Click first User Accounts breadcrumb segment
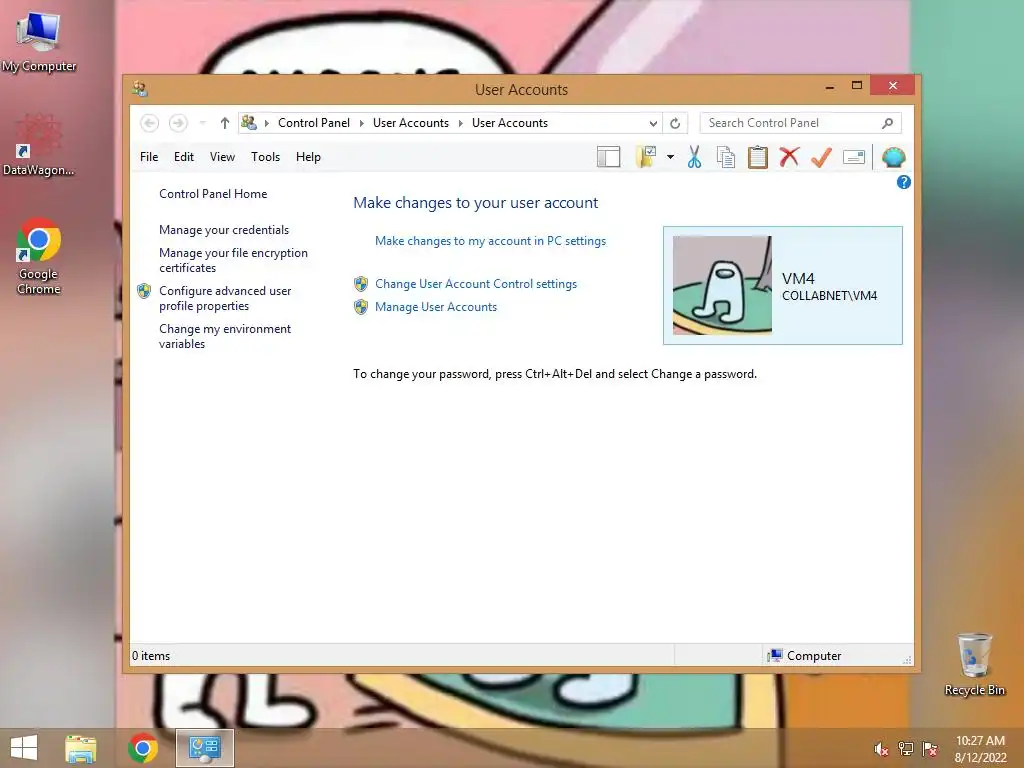The height and width of the screenshot is (768, 1024). [x=411, y=123]
